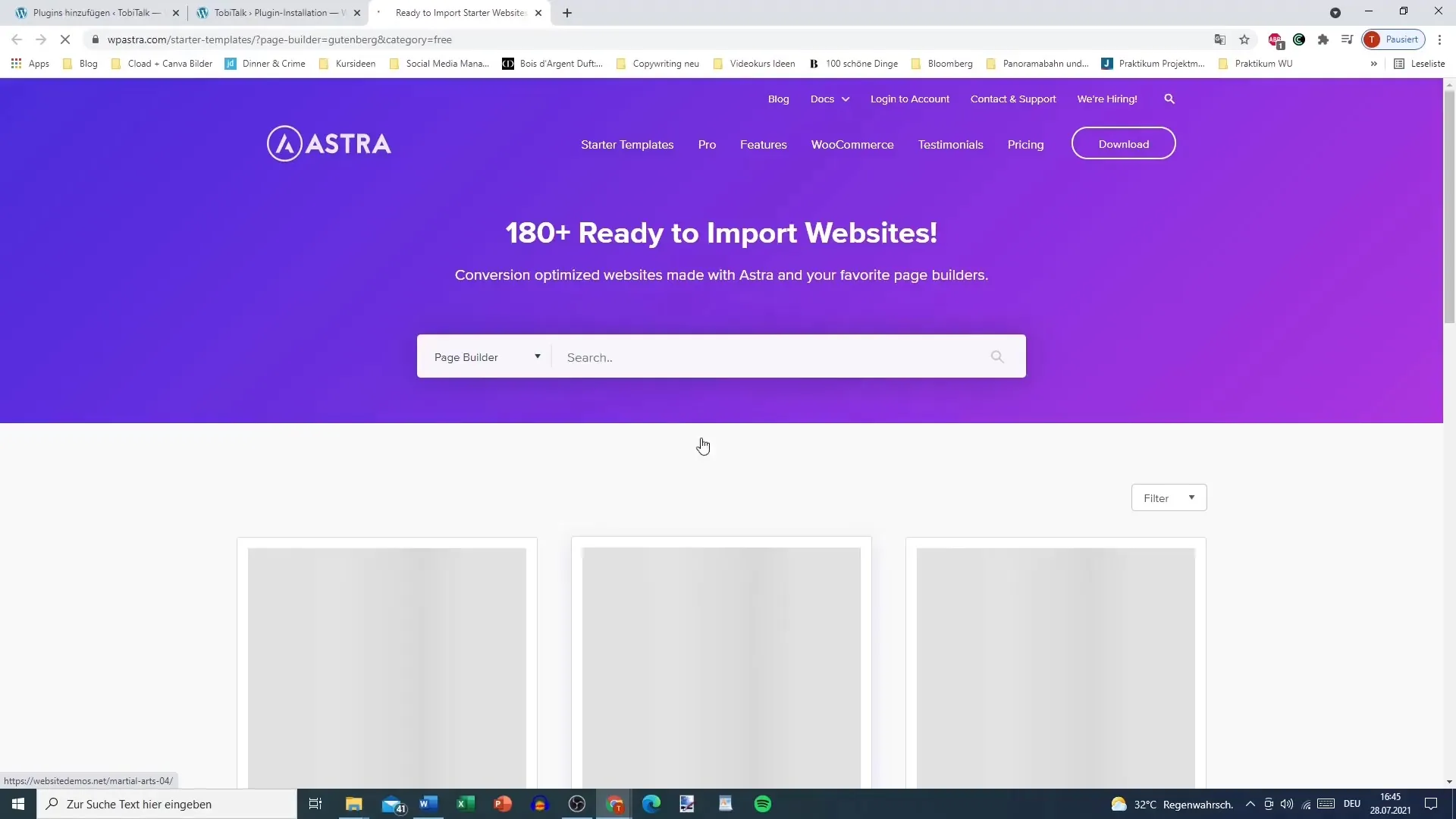Open the first template thumbnail placeholder
1456x819 pixels.
[x=387, y=668]
